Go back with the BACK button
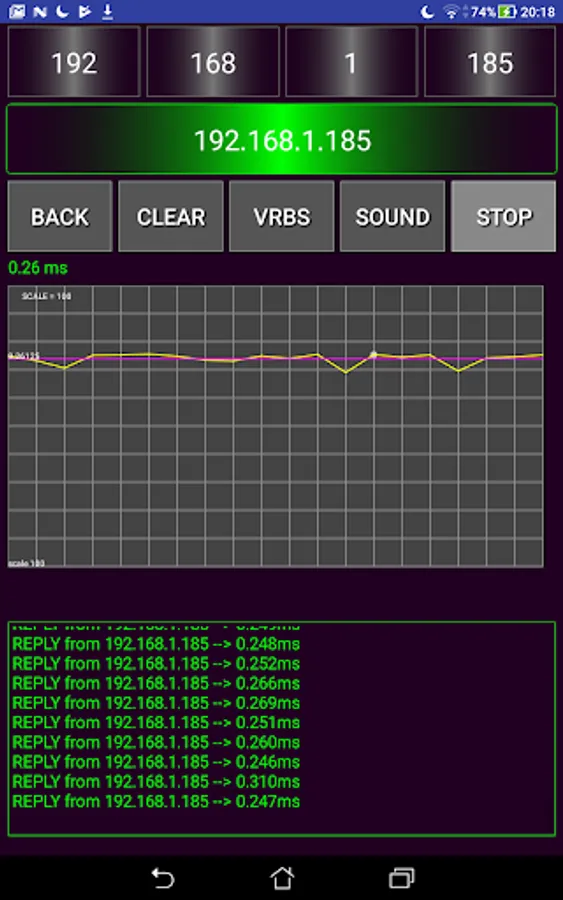 tap(60, 216)
